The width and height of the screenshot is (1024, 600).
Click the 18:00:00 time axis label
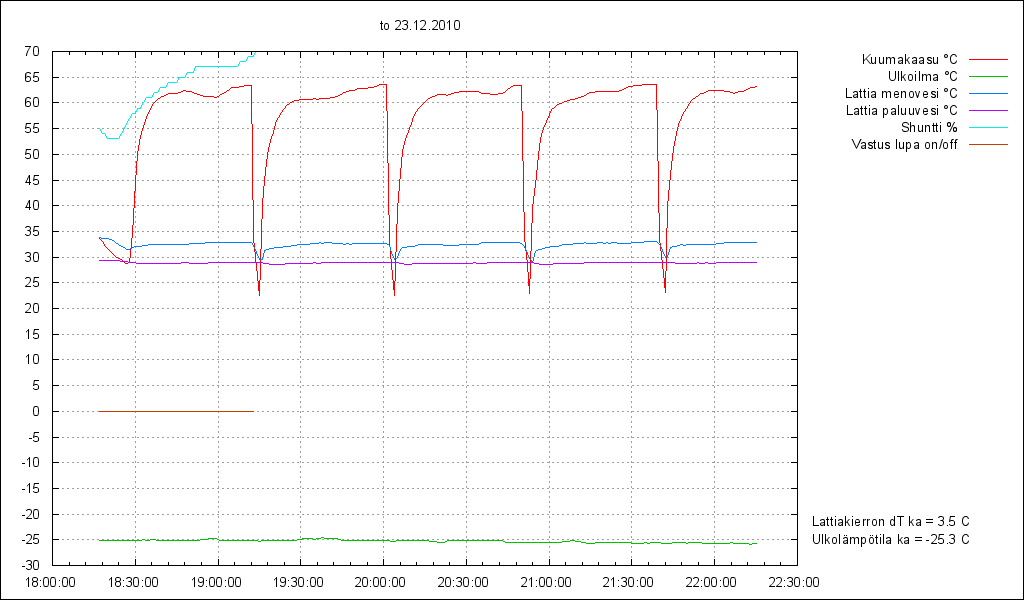pyautogui.click(x=51, y=582)
